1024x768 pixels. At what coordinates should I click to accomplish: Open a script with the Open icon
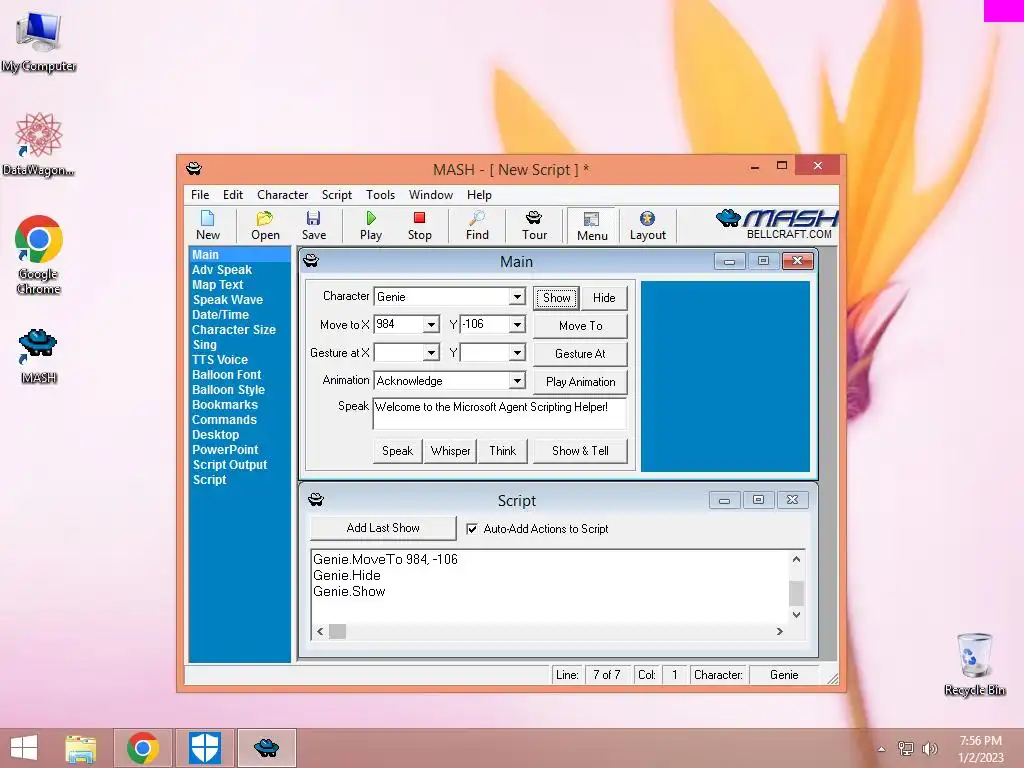(265, 225)
